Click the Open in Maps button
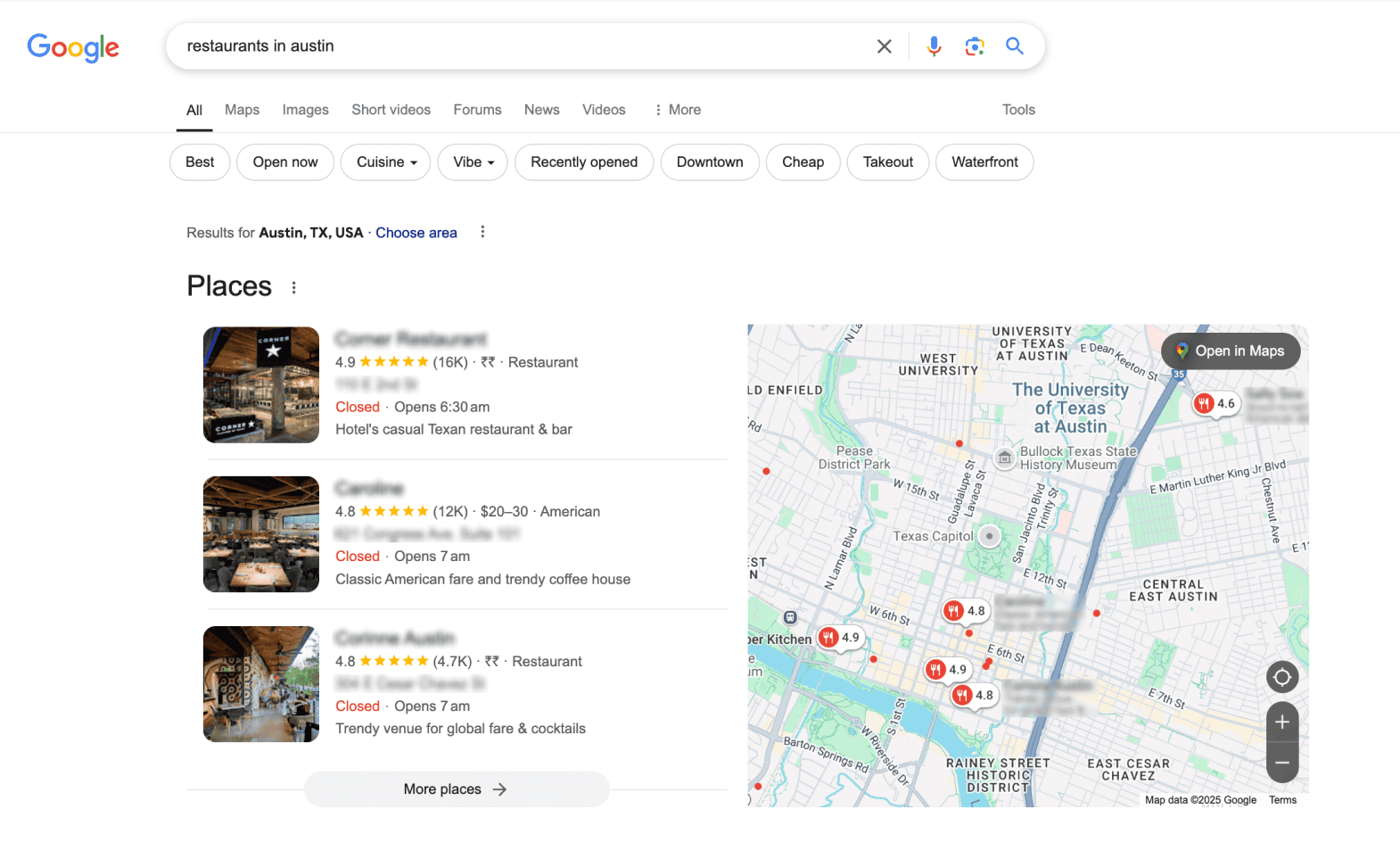Viewport: 1400px width, 842px height. coord(1231,351)
